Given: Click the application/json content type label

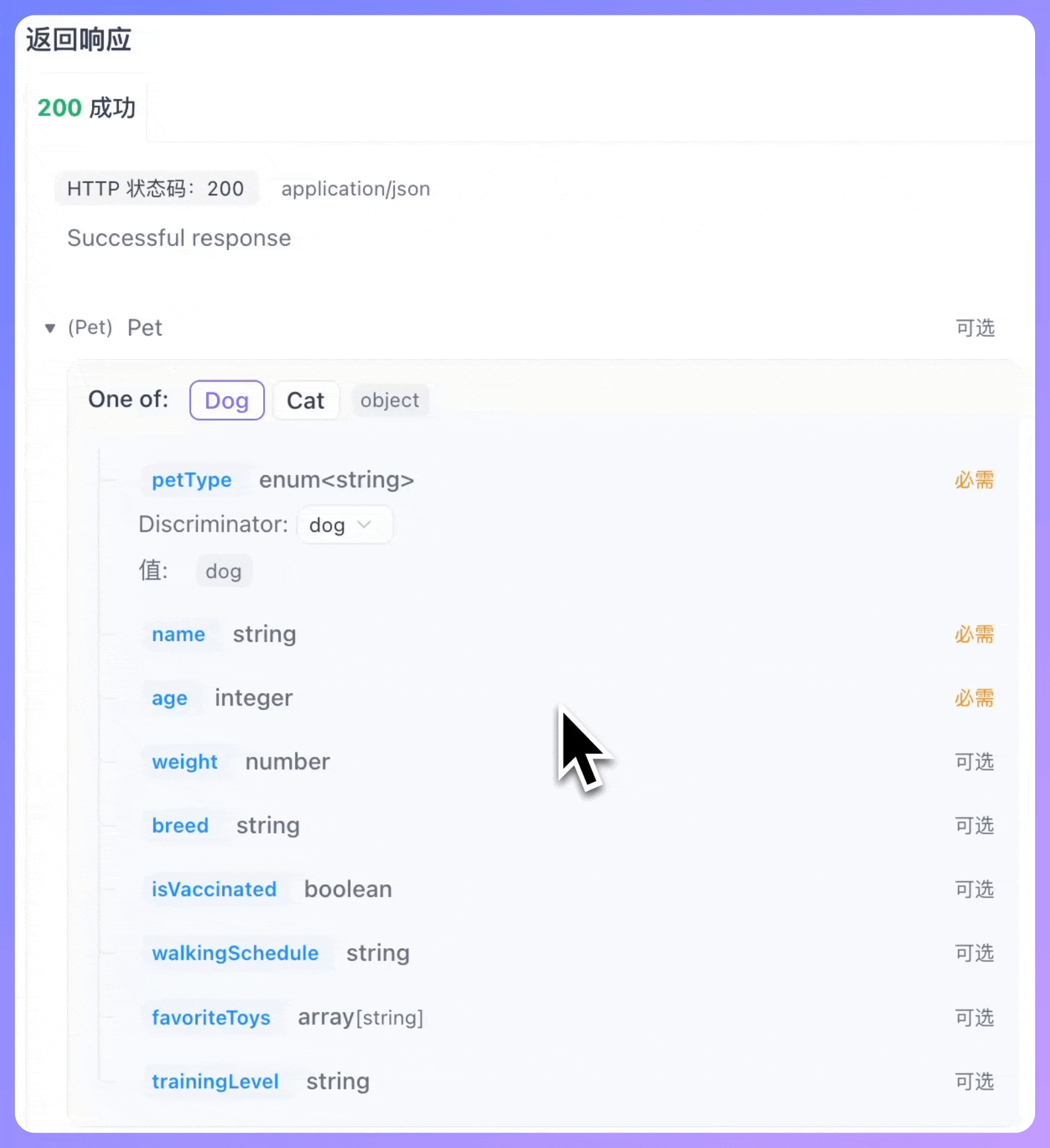Looking at the screenshot, I should coord(355,189).
